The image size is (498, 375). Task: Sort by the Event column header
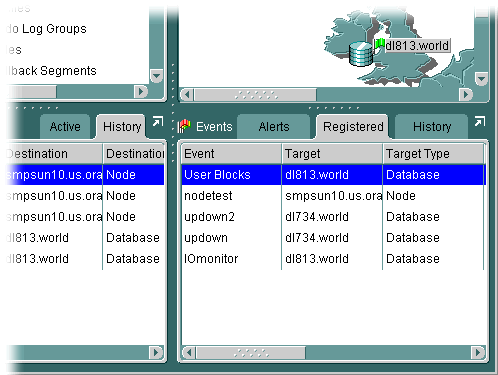tap(231, 154)
